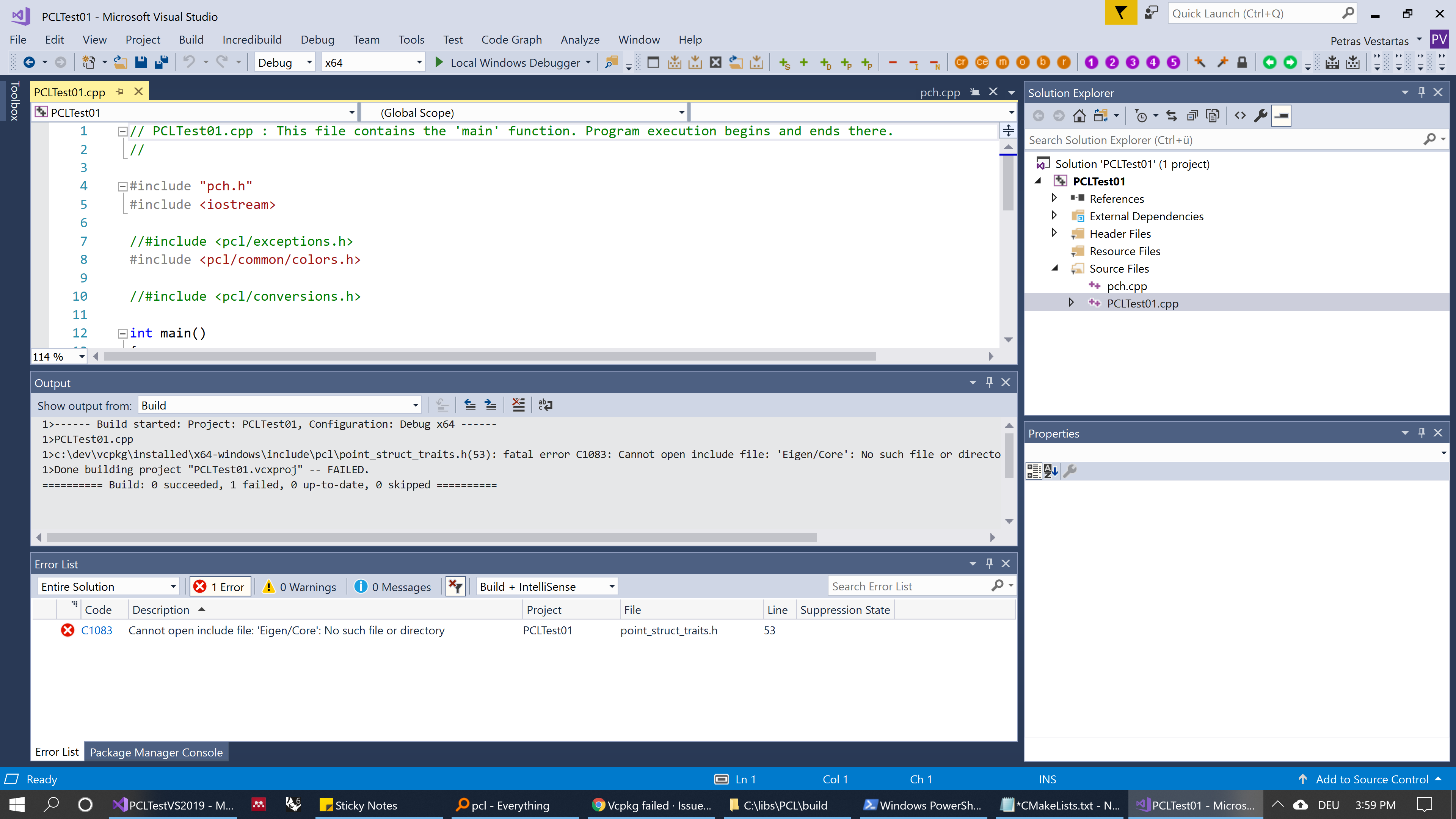Click the C1083 error code link

[x=97, y=630]
